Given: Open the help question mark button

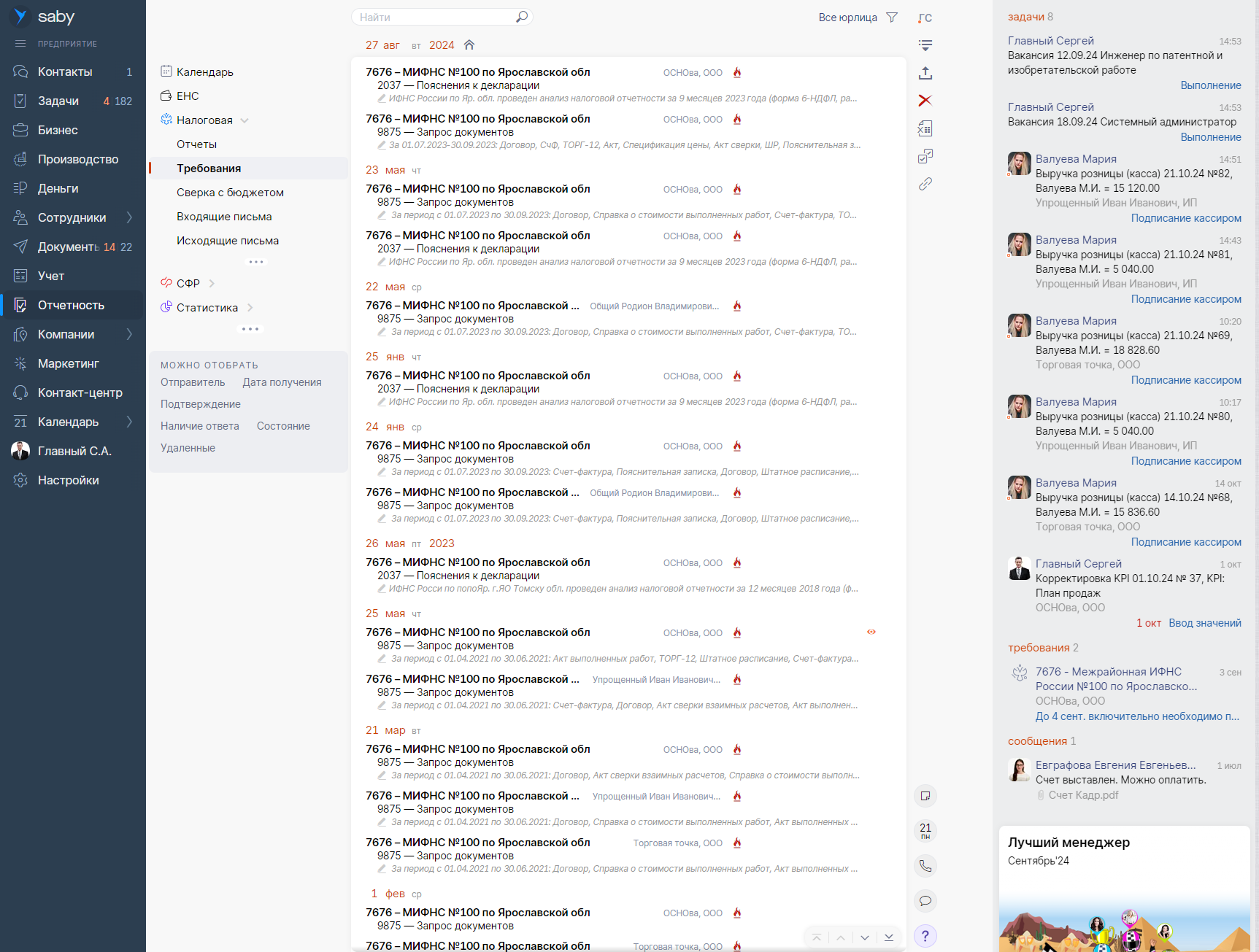Looking at the screenshot, I should 925,936.
